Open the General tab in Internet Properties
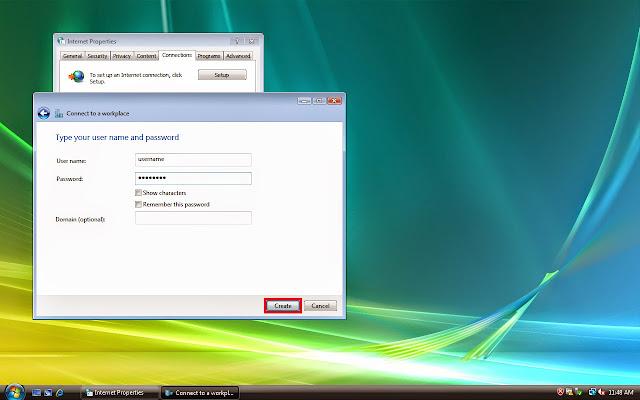Viewport: 640px width, 400px height. point(72,56)
